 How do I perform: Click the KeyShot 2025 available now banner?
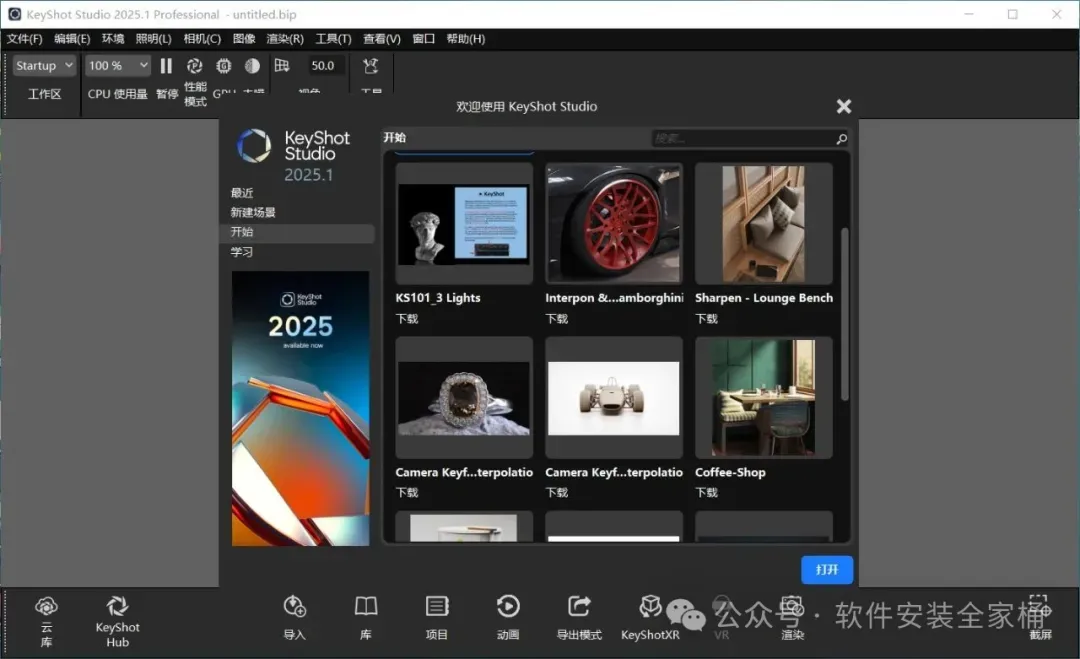pos(300,408)
